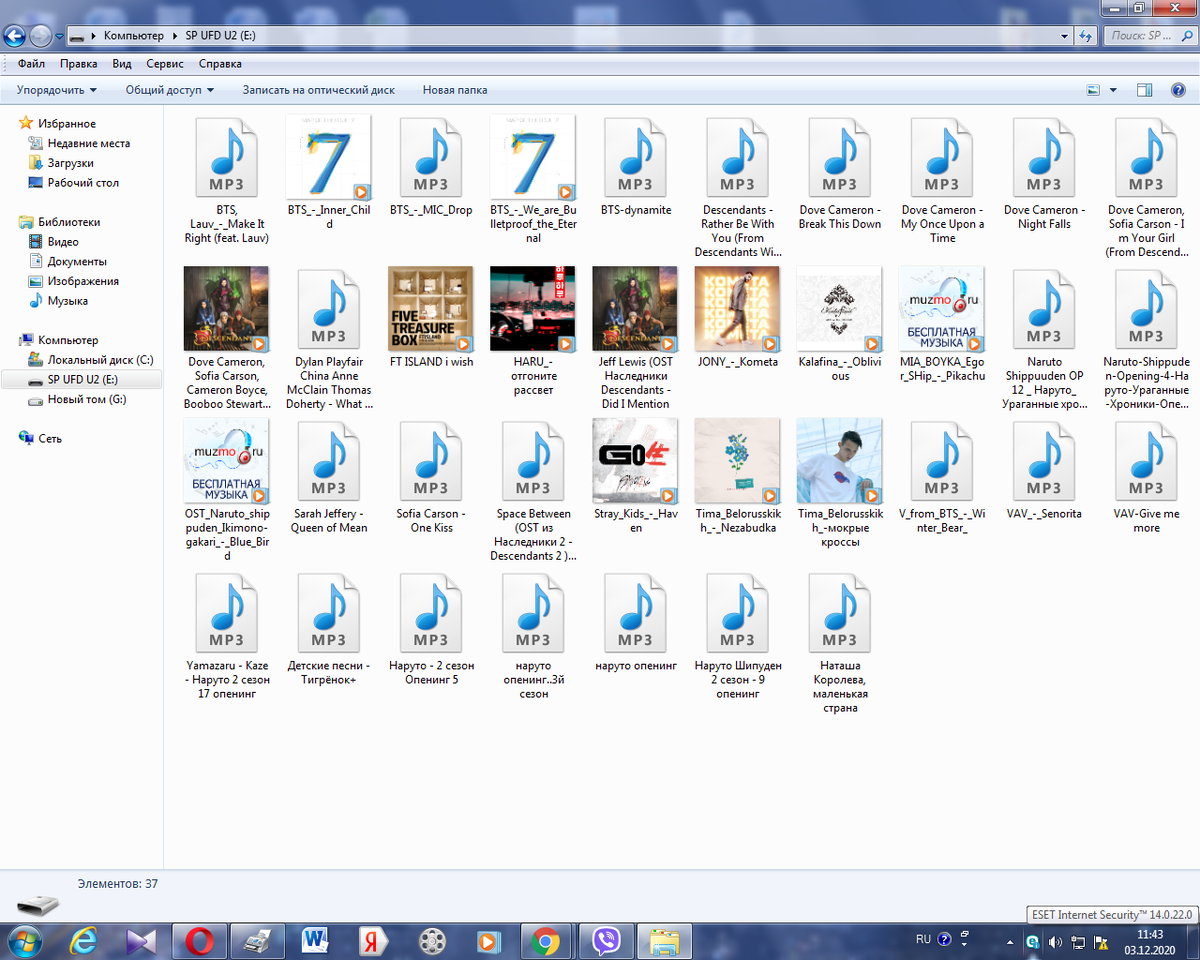Screen dimensions: 1200x960
Task: Select Новый том (G:) in sidebar
Action: pos(77,399)
